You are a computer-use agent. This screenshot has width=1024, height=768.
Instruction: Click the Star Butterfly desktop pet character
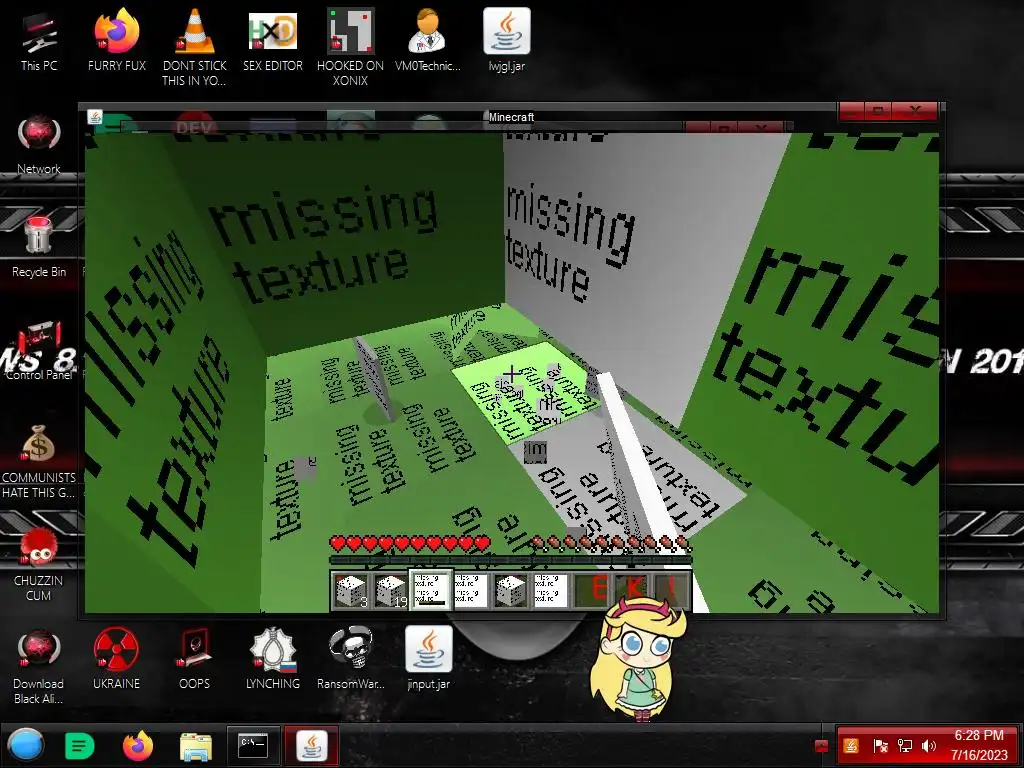click(x=639, y=660)
